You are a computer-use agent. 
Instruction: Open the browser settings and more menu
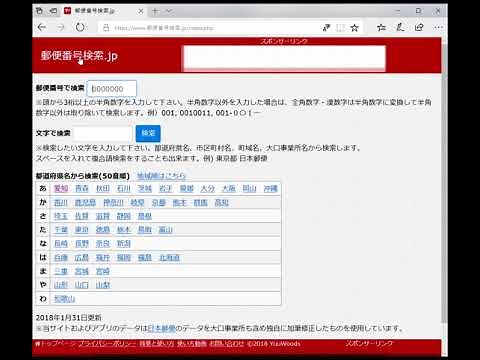click(x=438, y=28)
